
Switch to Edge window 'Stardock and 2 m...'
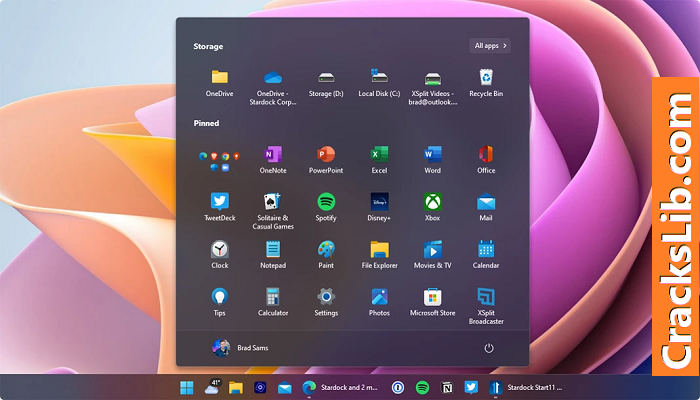click(x=340, y=388)
